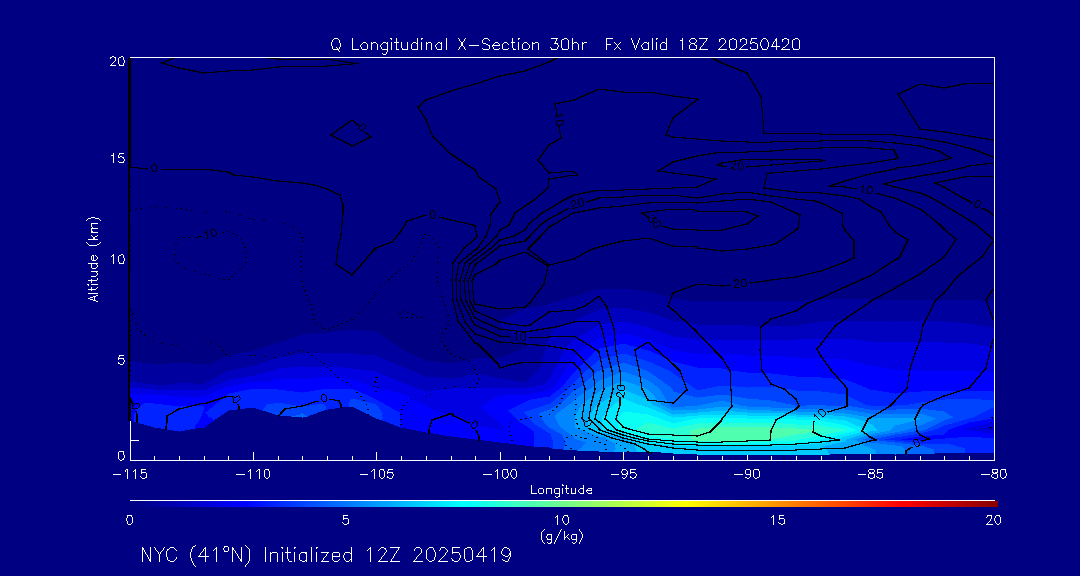The image size is (1080, 576).
Task: Select the -85 longitude tick label
Action: (x=871, y=475)
